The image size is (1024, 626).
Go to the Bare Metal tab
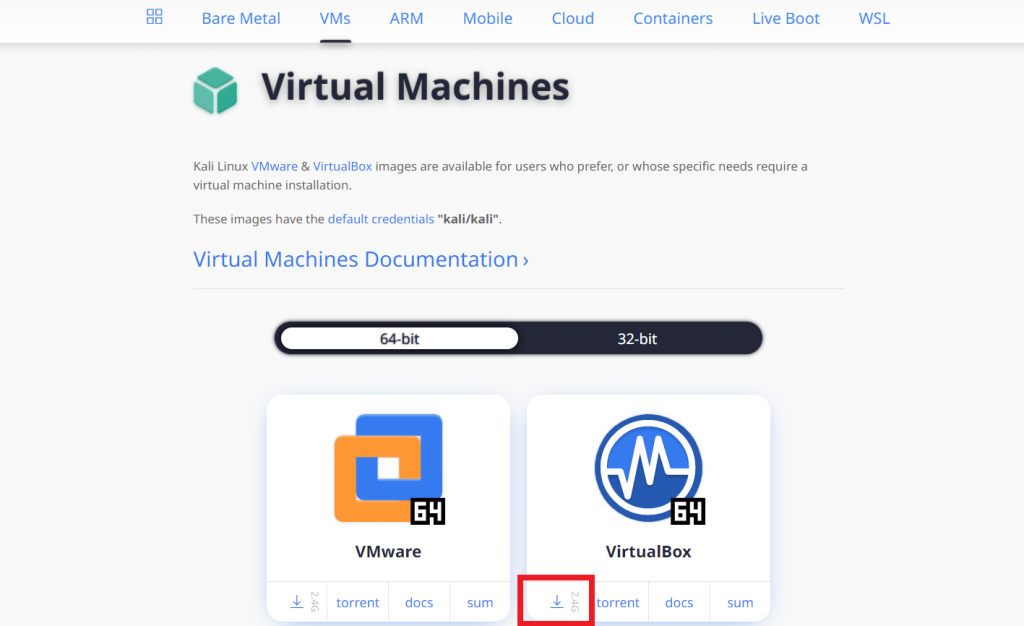(241, 18)
